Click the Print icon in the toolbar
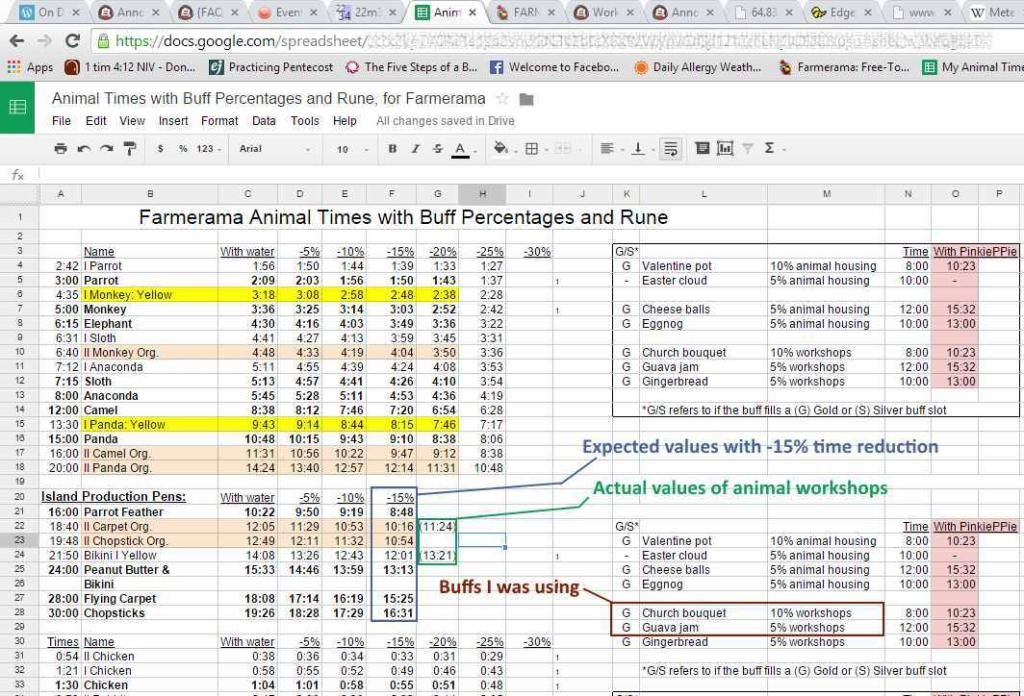Viewport: 1024px width, 696px height. pyautogui.click(x=60, y=148)
